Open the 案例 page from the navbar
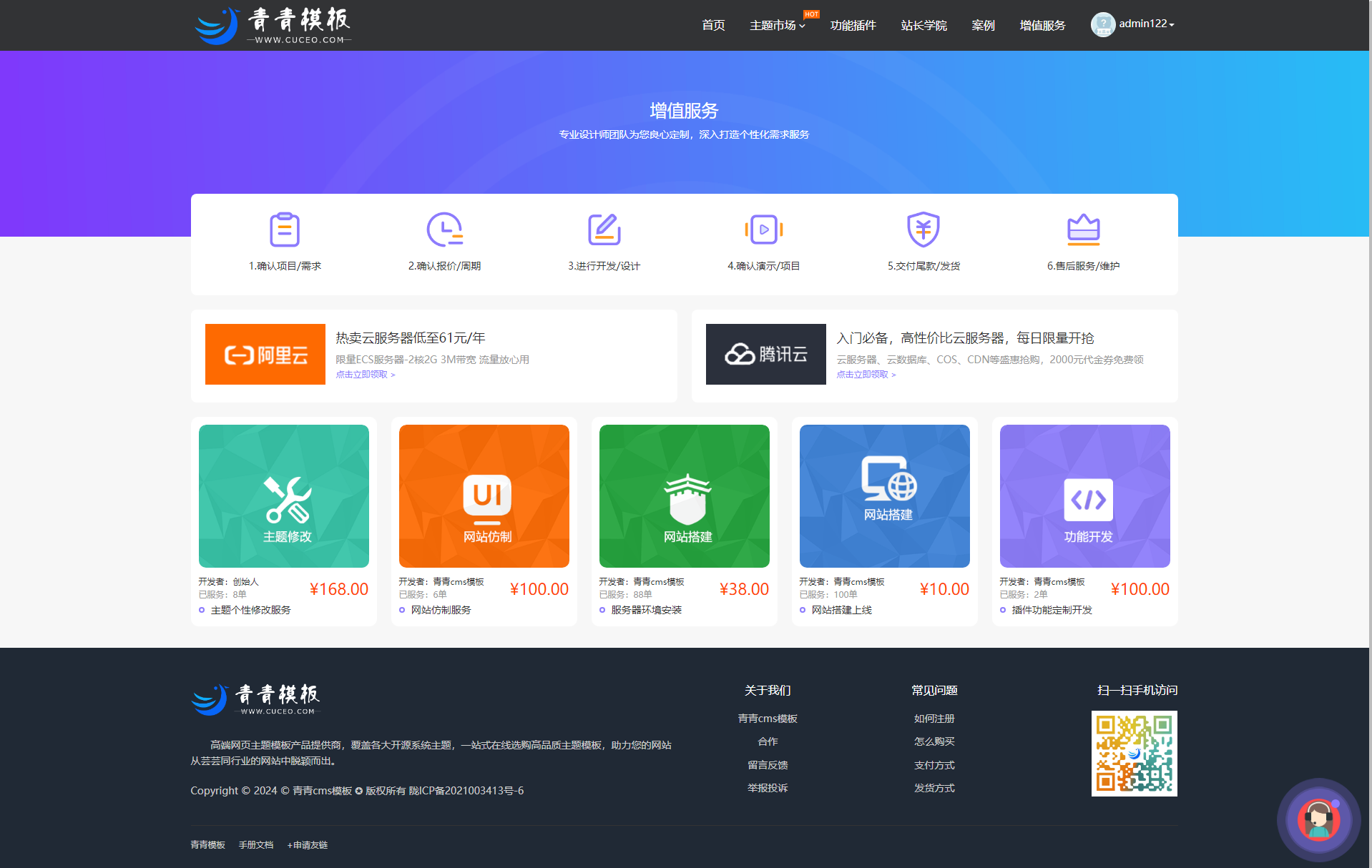Image resolution: width=1372 pixels, height=868 pixels. [983, 24]
